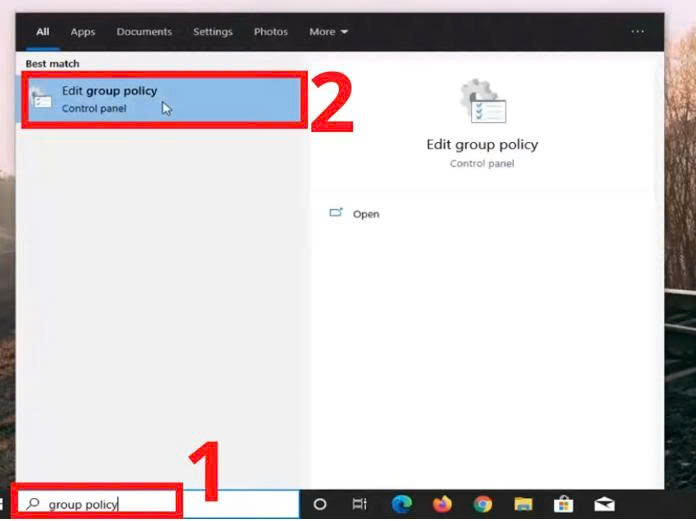Launch Firefox from the taskbar

(x=442, y=504)
